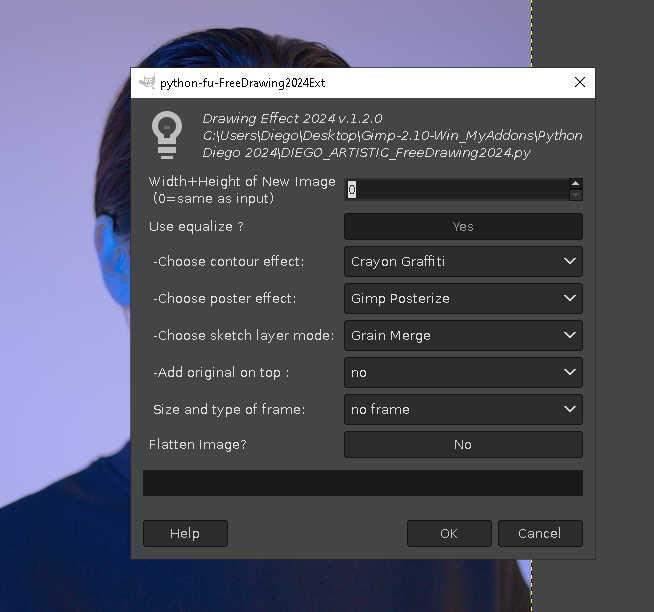Screen dimensions: 654x612
Task: Click the 'Use equalize ?' label
Action: click(x=196, y=227)
